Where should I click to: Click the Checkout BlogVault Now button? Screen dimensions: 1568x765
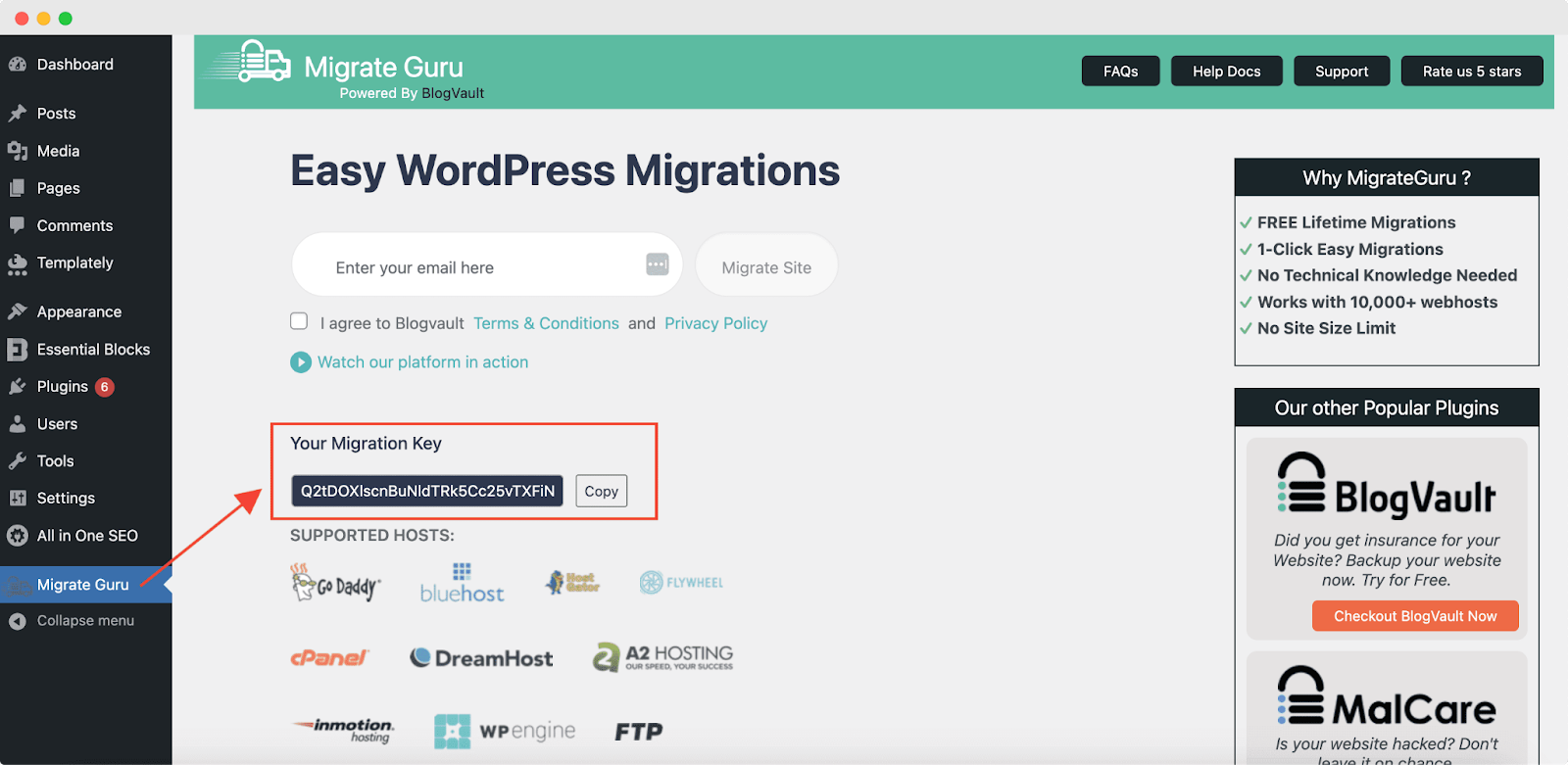[x=1415, y=616]
